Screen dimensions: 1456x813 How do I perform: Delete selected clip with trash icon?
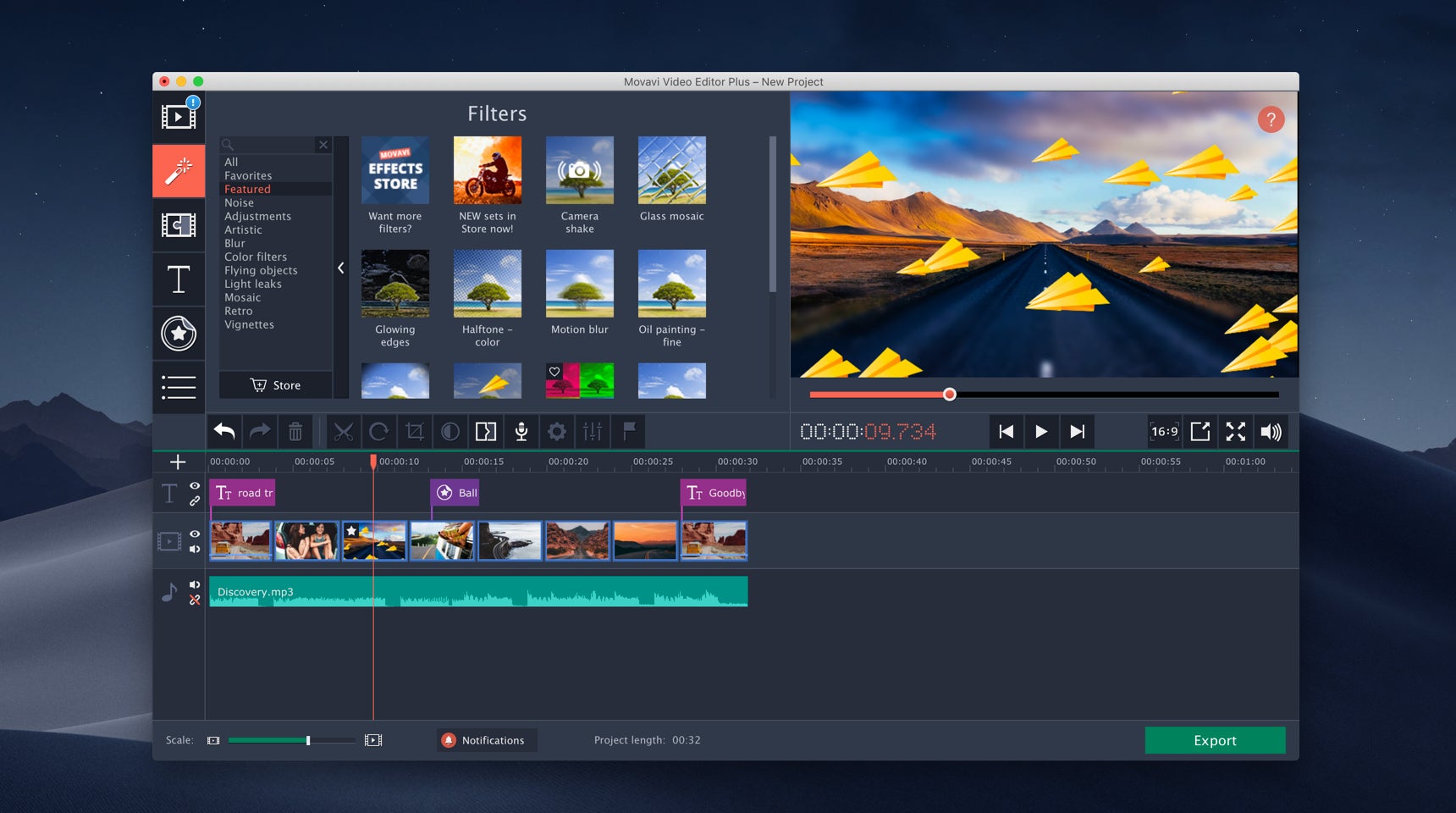[x=295, y=432]
